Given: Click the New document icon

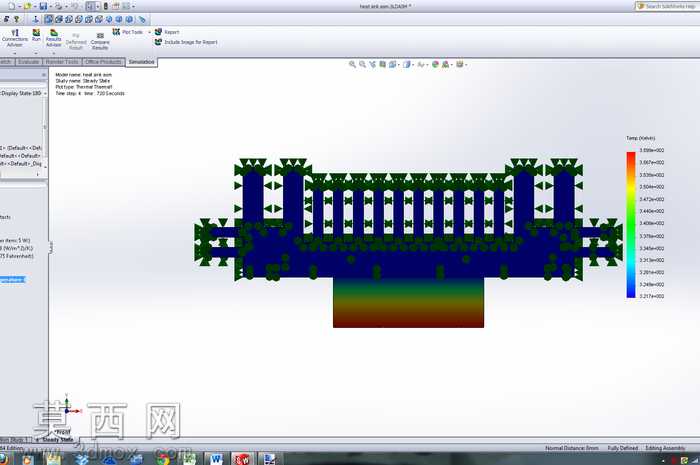Looking at the screenshot, I should click(11, 6).
